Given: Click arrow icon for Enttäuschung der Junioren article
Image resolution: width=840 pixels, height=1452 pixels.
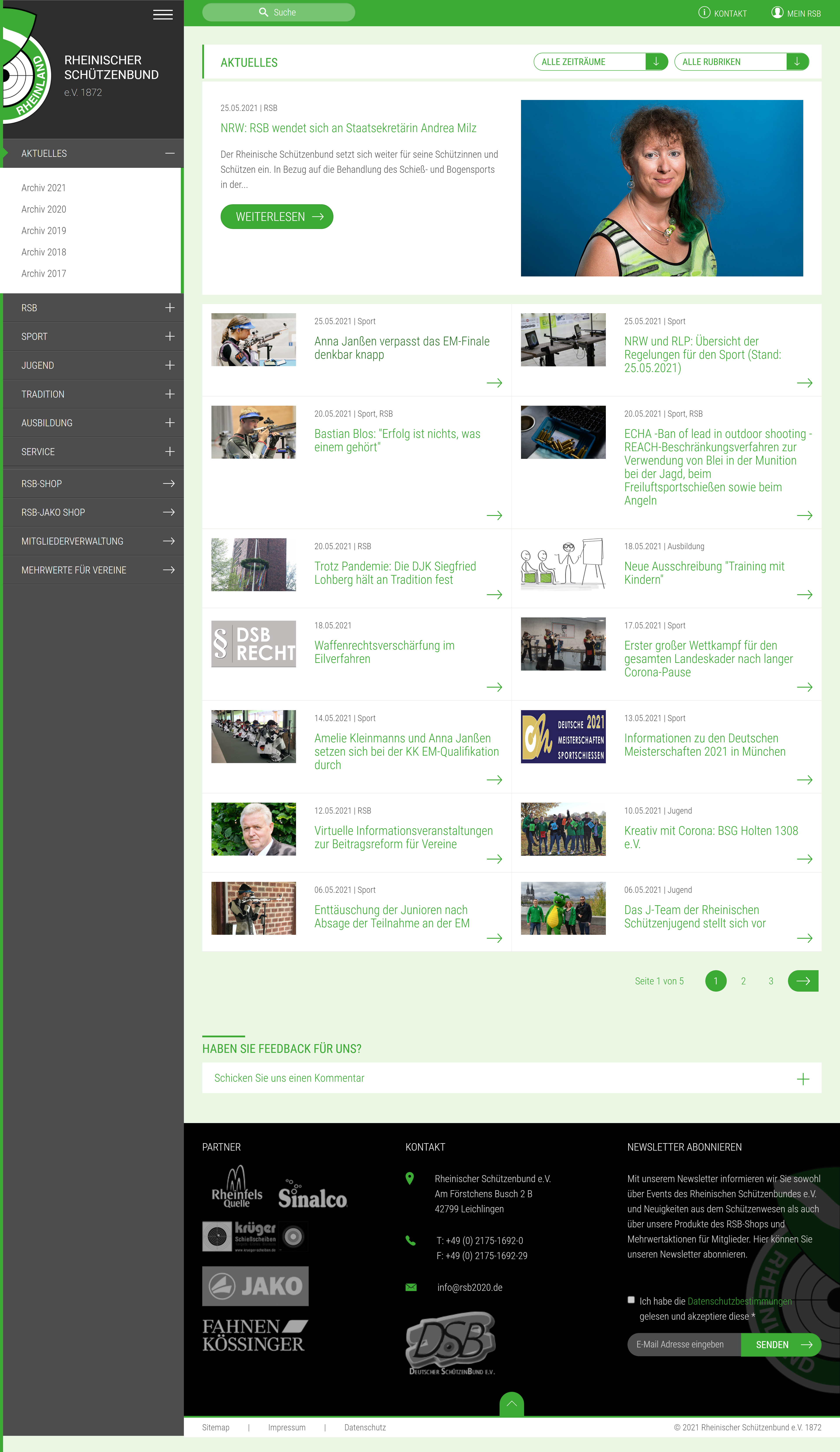Looking at the screenshot, I should (x=494, y=939).
